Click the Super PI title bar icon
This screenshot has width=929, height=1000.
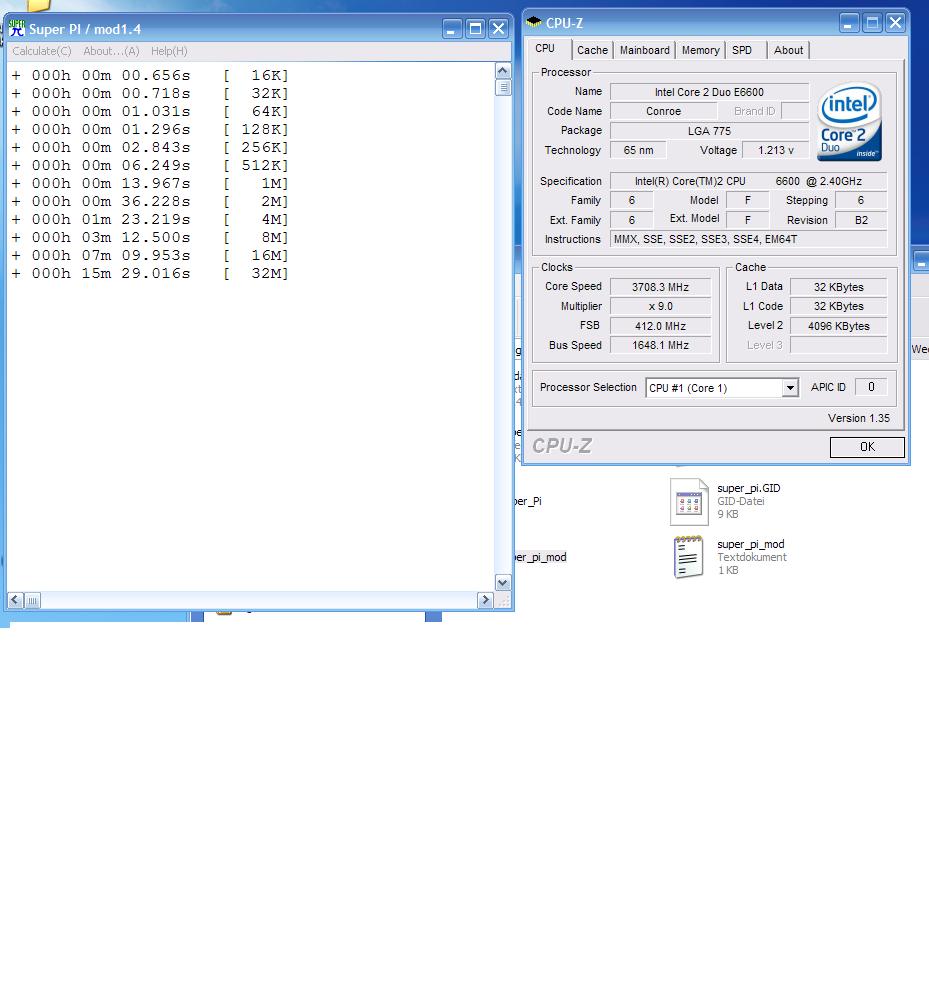tap(17, 29)
